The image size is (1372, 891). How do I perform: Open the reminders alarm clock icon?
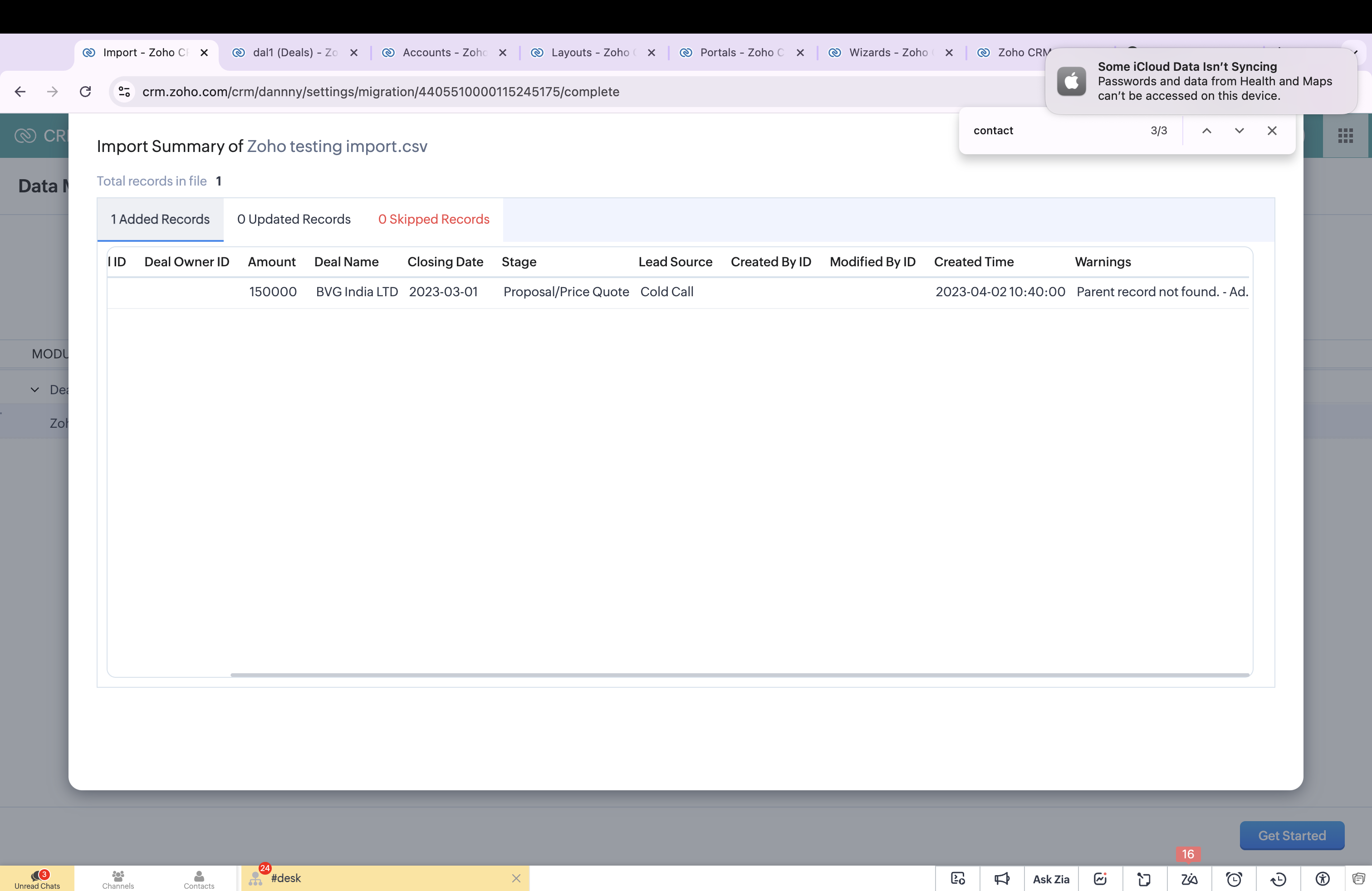(1234, 878)
